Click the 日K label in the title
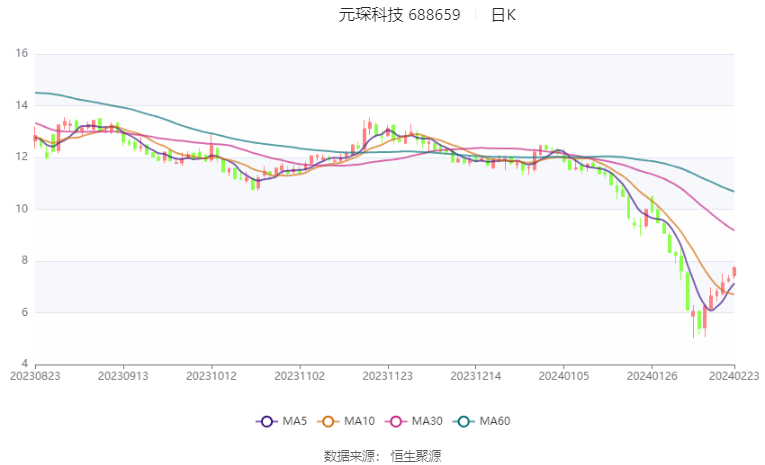 coord(503,15)
